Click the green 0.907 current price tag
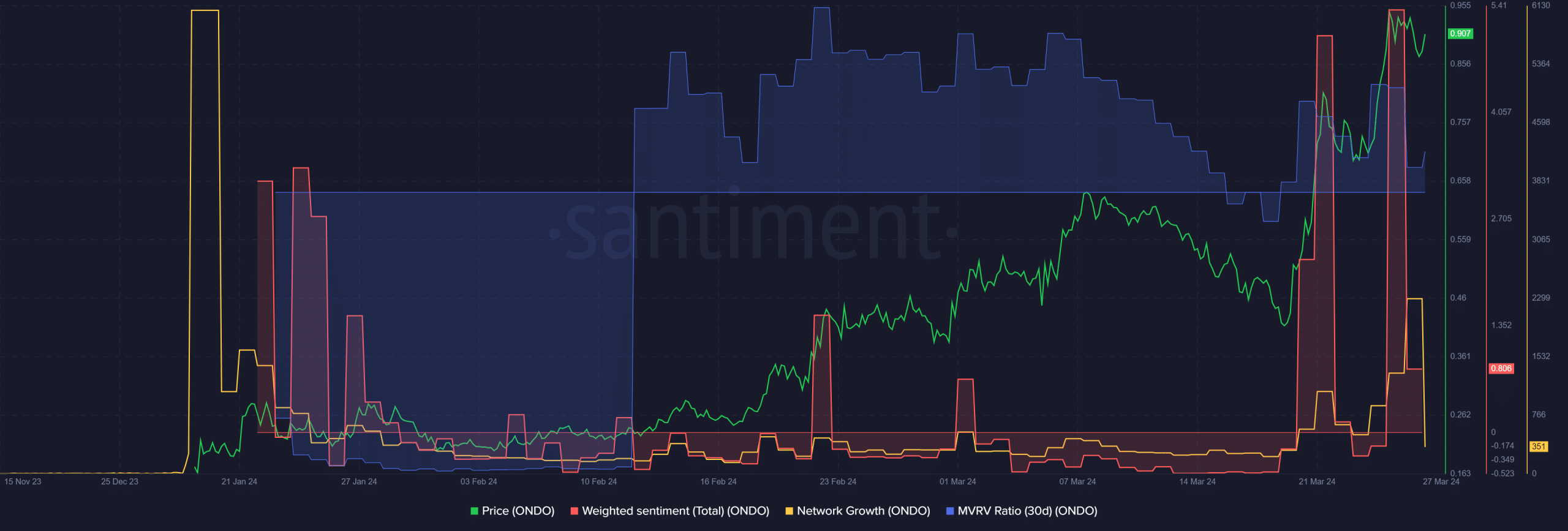This screenshot has width=1568, height=531. click(1460, 34)
